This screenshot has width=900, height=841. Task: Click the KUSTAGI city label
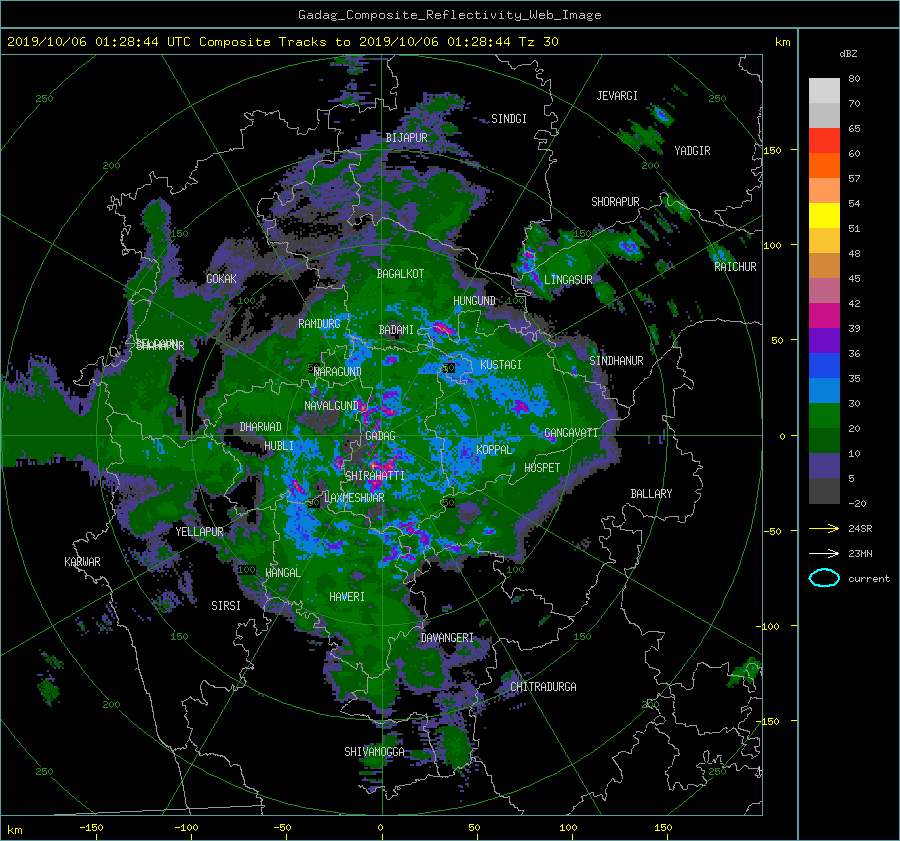coord(501,365)
